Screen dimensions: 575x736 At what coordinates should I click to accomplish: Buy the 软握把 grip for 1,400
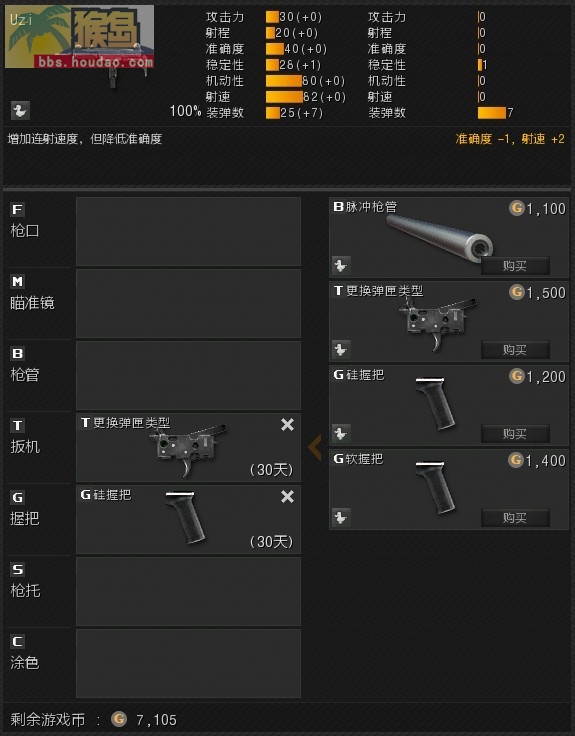tap(515, 518)
